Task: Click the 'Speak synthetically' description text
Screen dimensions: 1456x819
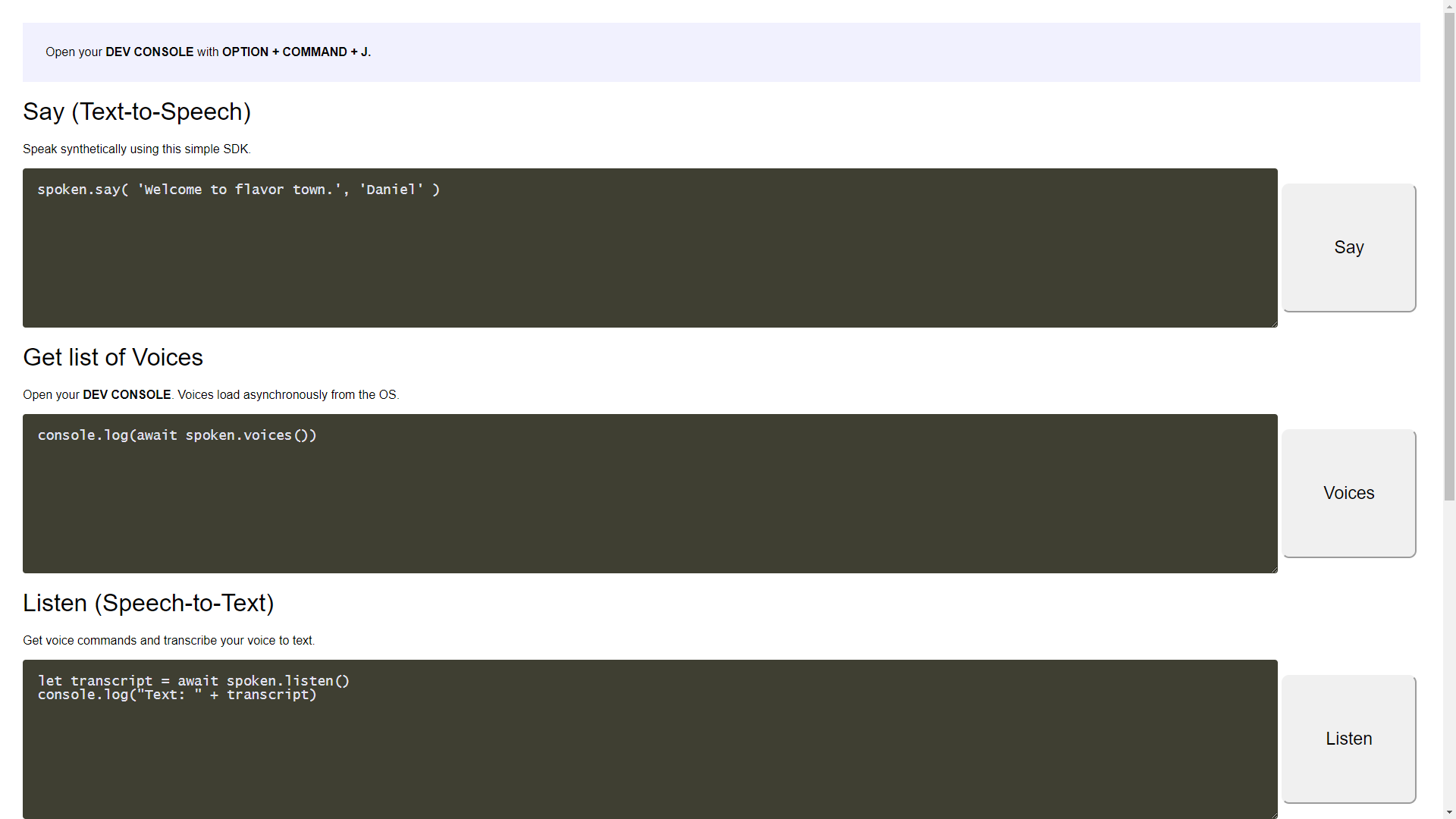Action: (136, 149)
